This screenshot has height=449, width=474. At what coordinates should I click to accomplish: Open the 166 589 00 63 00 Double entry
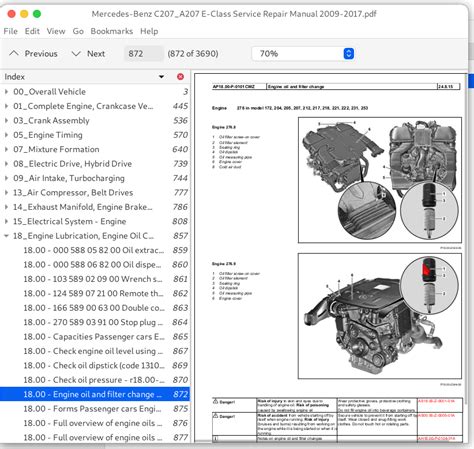tap(95, 308)
